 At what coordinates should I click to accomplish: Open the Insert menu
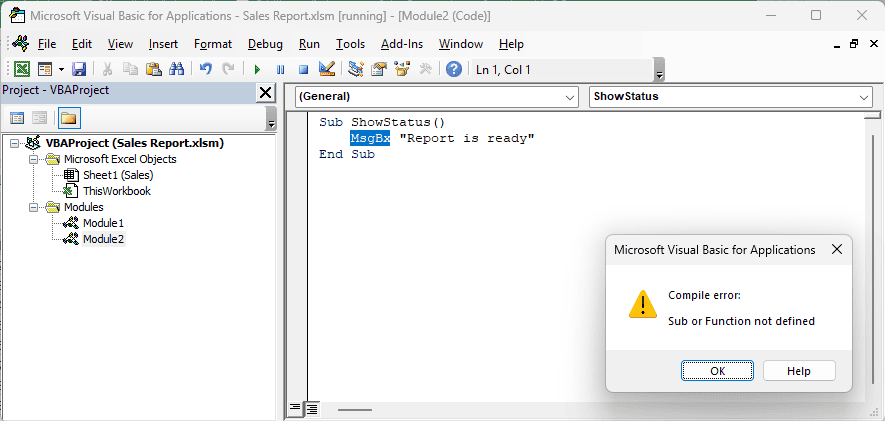pos(163,44)
